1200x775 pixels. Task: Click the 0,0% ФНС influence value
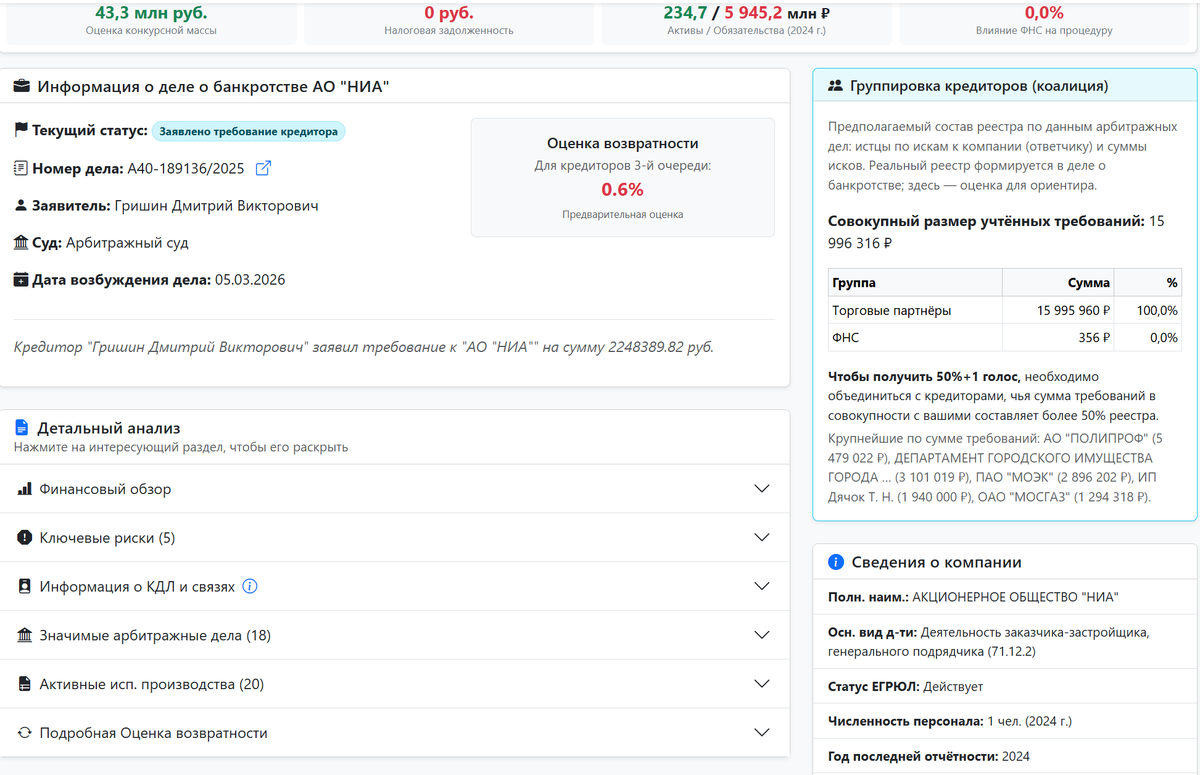(x=1044, y=13)
